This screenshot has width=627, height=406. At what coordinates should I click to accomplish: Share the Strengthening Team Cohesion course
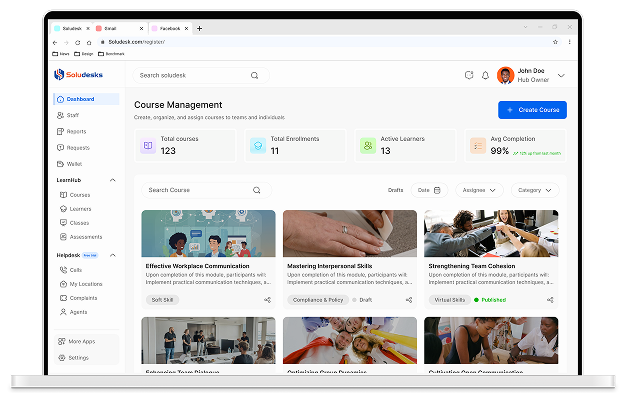pos(550,300)
